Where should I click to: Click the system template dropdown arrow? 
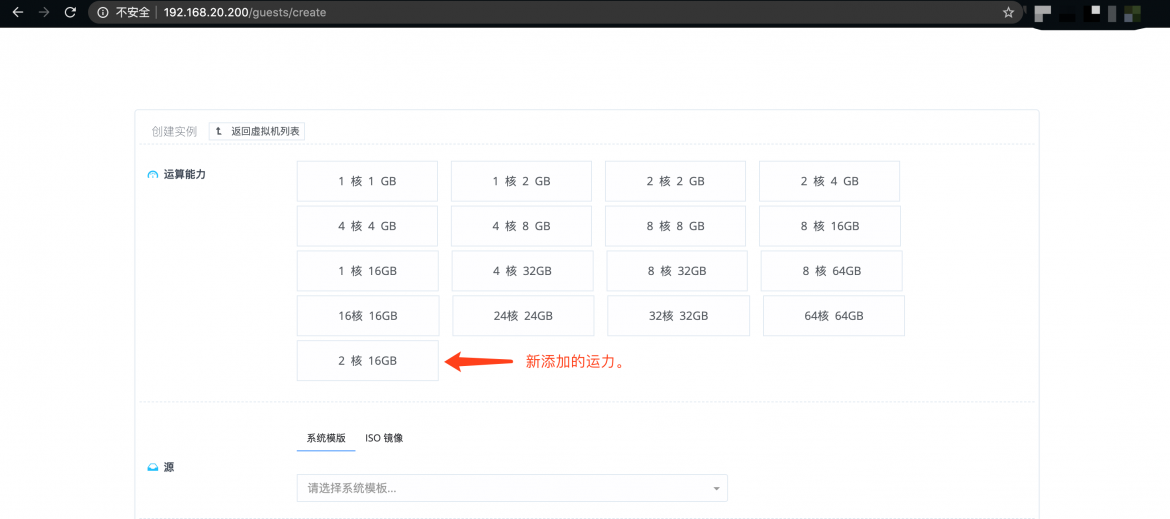(x=716, y=489)
